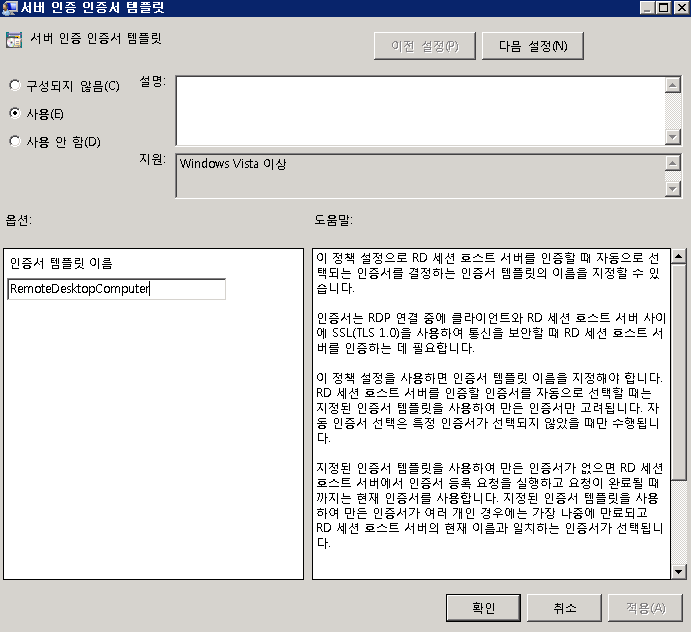Click up arrow of 도움말 scrollbar
The width and height of the screenshot is (691, 632).
[x=679, y=256]
